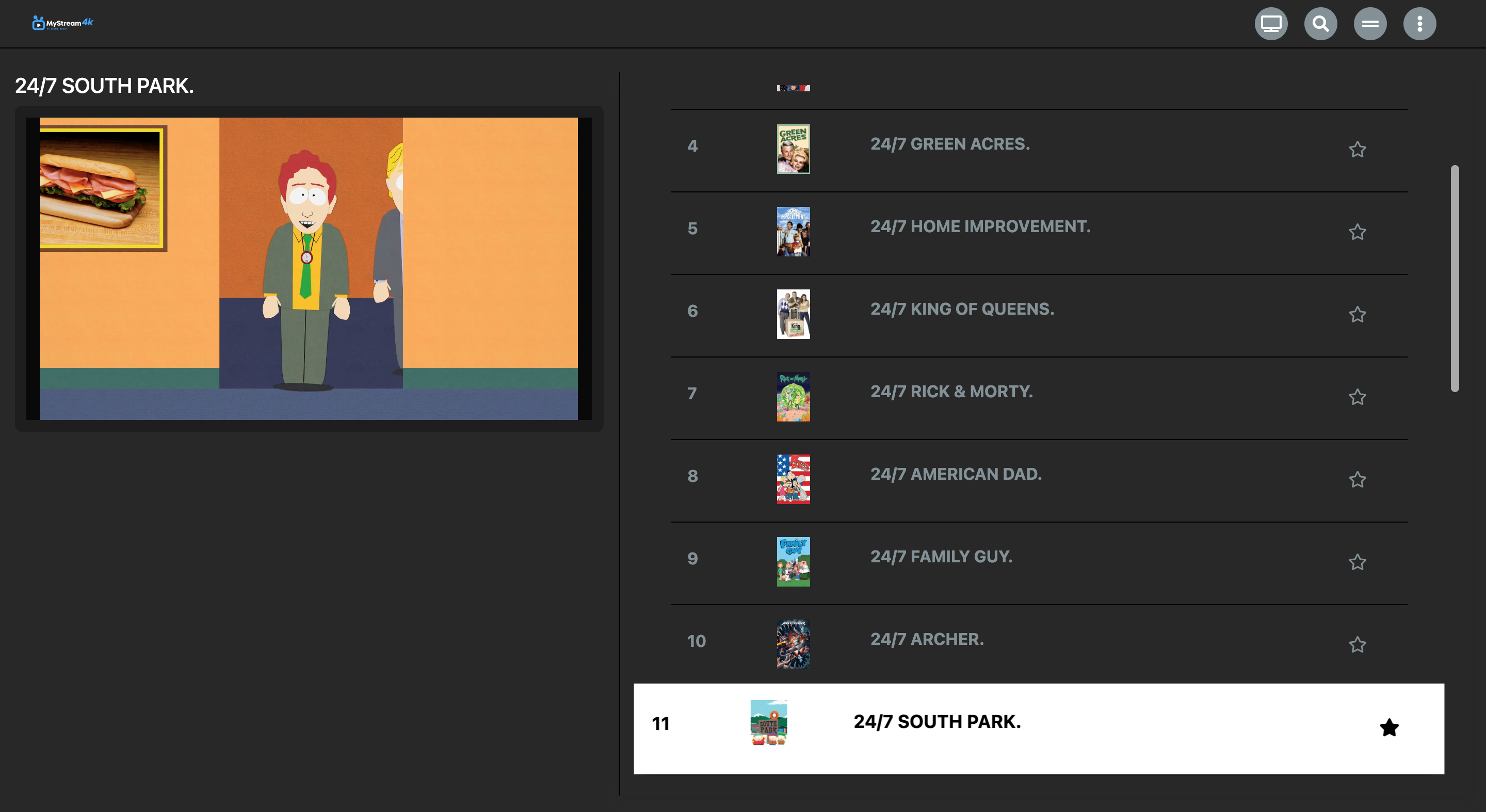Favorite the 24/7 American Dad channel
Image resolution: width=1486 pixels, height=812 pixels.
(x=1358, y=479)
